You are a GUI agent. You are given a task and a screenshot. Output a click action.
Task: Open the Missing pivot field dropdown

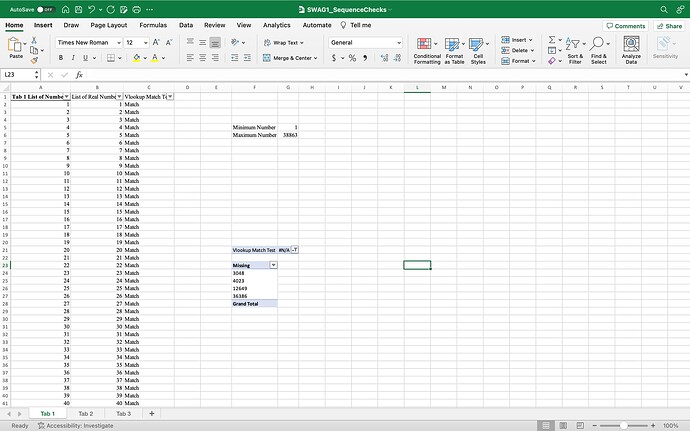(273, 265)
